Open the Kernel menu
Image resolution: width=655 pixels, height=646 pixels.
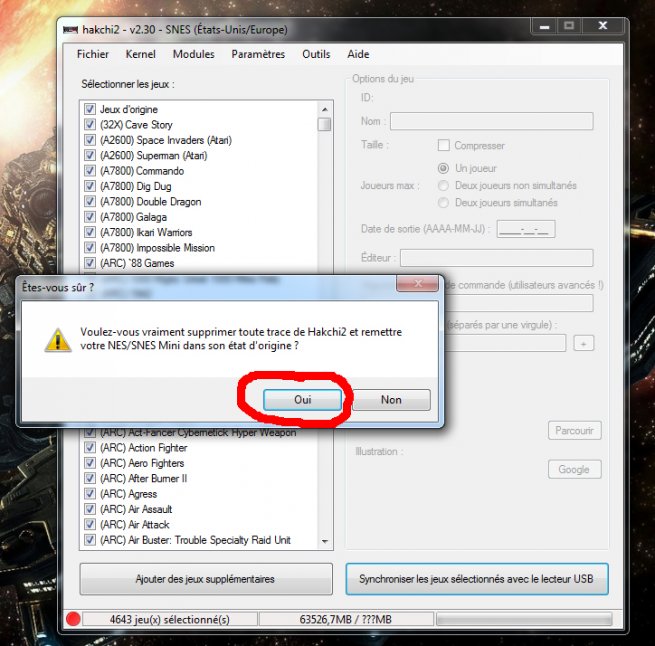140,54
